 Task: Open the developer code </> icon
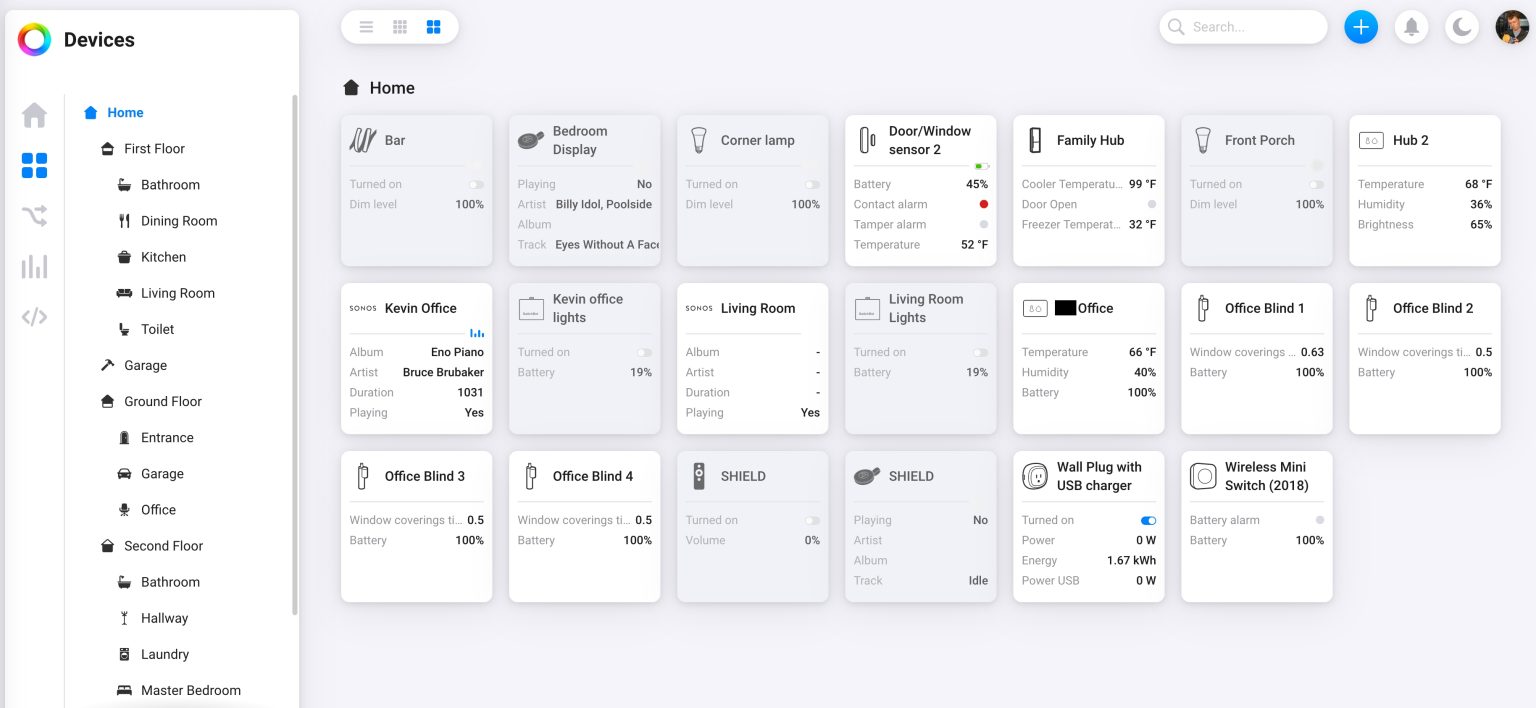(x=34, y=316)
